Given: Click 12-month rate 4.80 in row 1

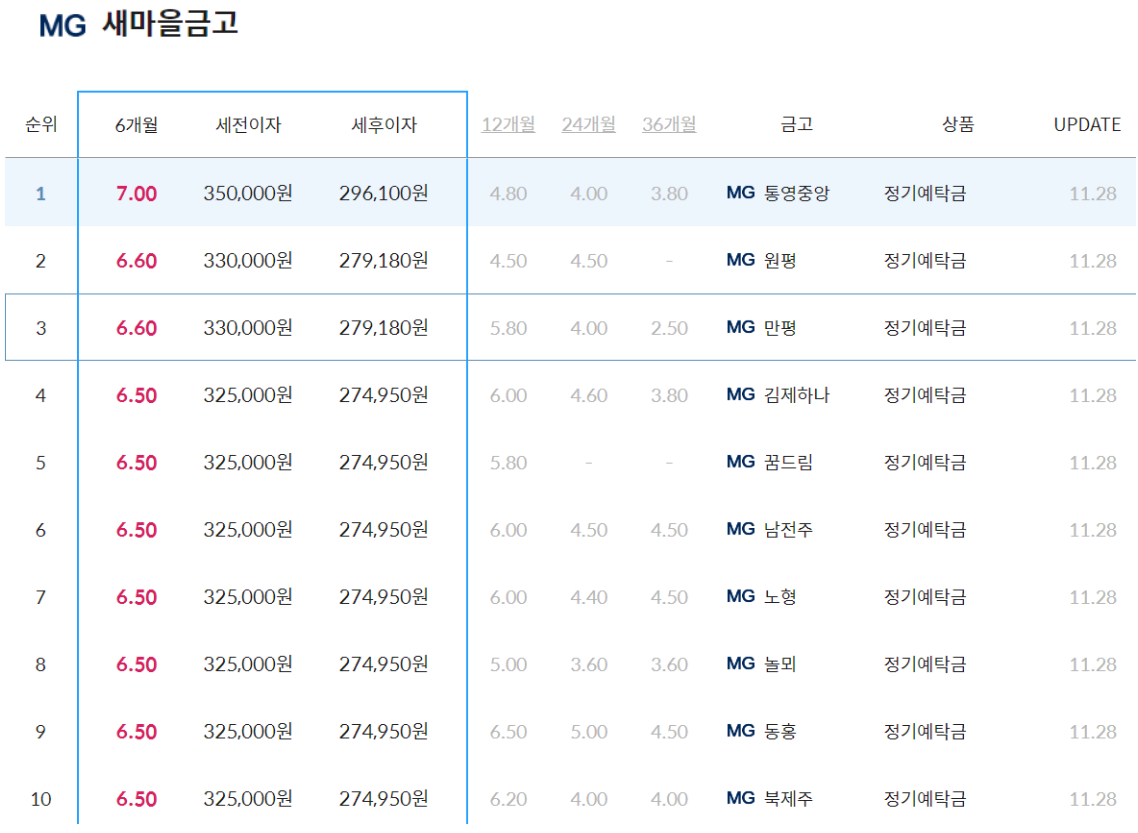Looking at the screenshot, I should pos(508,194).
